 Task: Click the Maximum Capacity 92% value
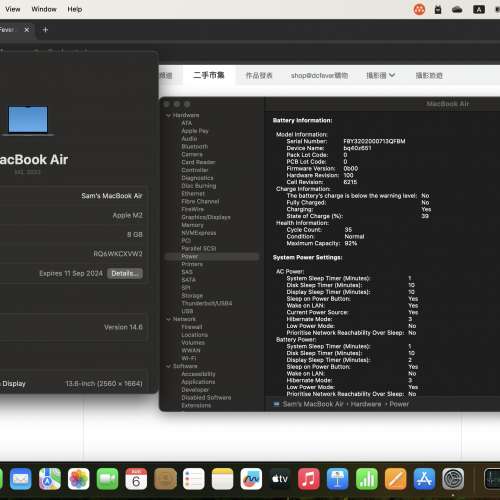click(x=351, y=243)
